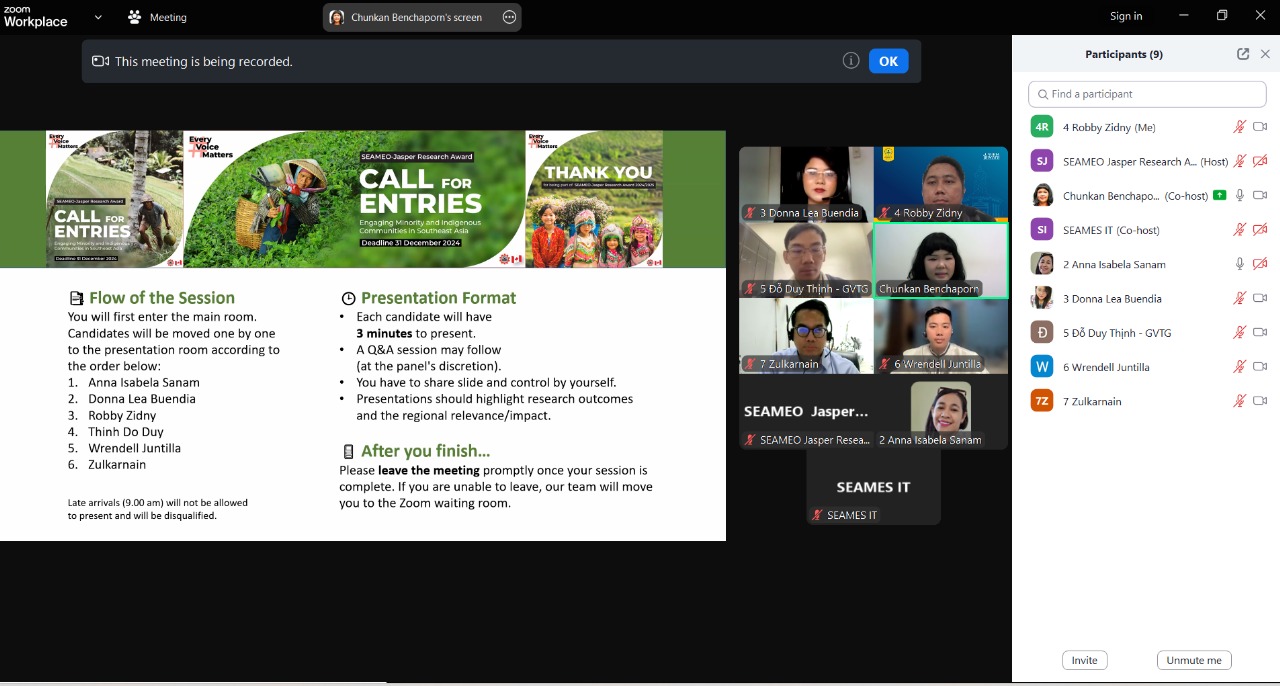Pop out the Participants panel
Image resolution: width=1280 pixels, height=686 pixels.
click(1243, 54)
